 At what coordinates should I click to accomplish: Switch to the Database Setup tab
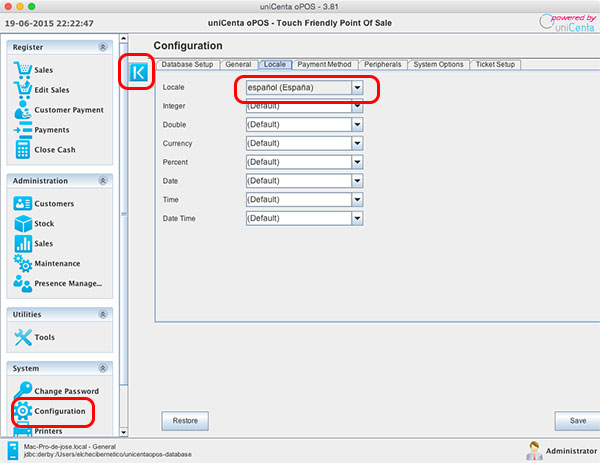(x=188, y=64)
